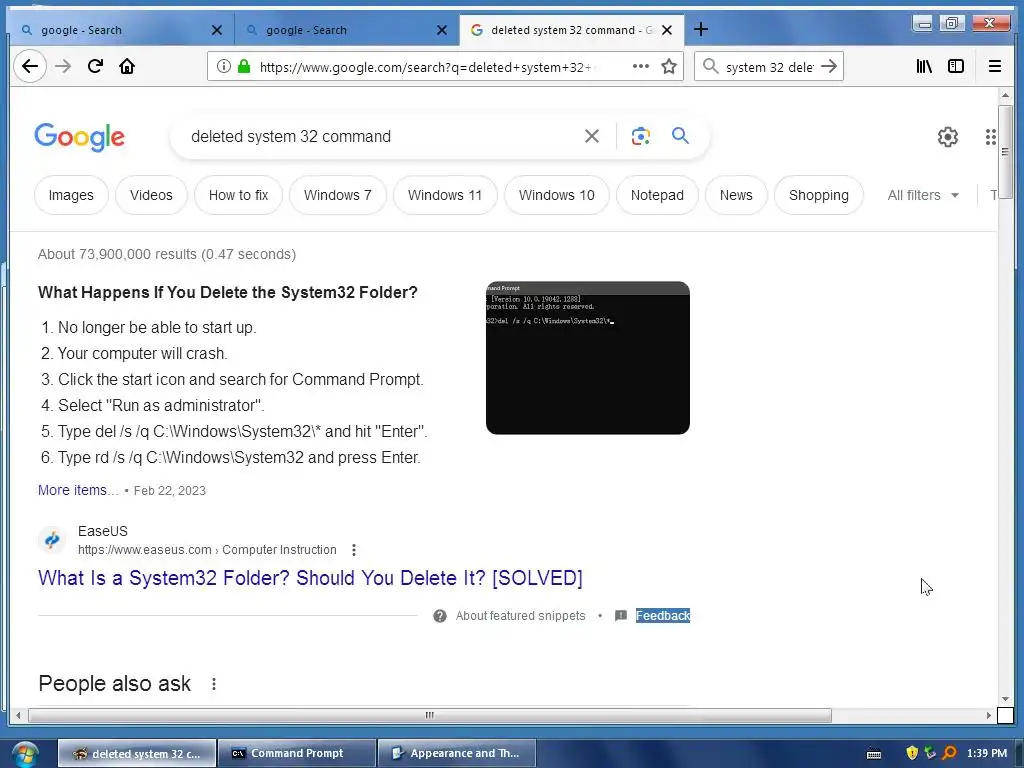The height and width of the screenshot is (768, 1024).
Task: Filter results by Images
Action: [x=71, y=195]
